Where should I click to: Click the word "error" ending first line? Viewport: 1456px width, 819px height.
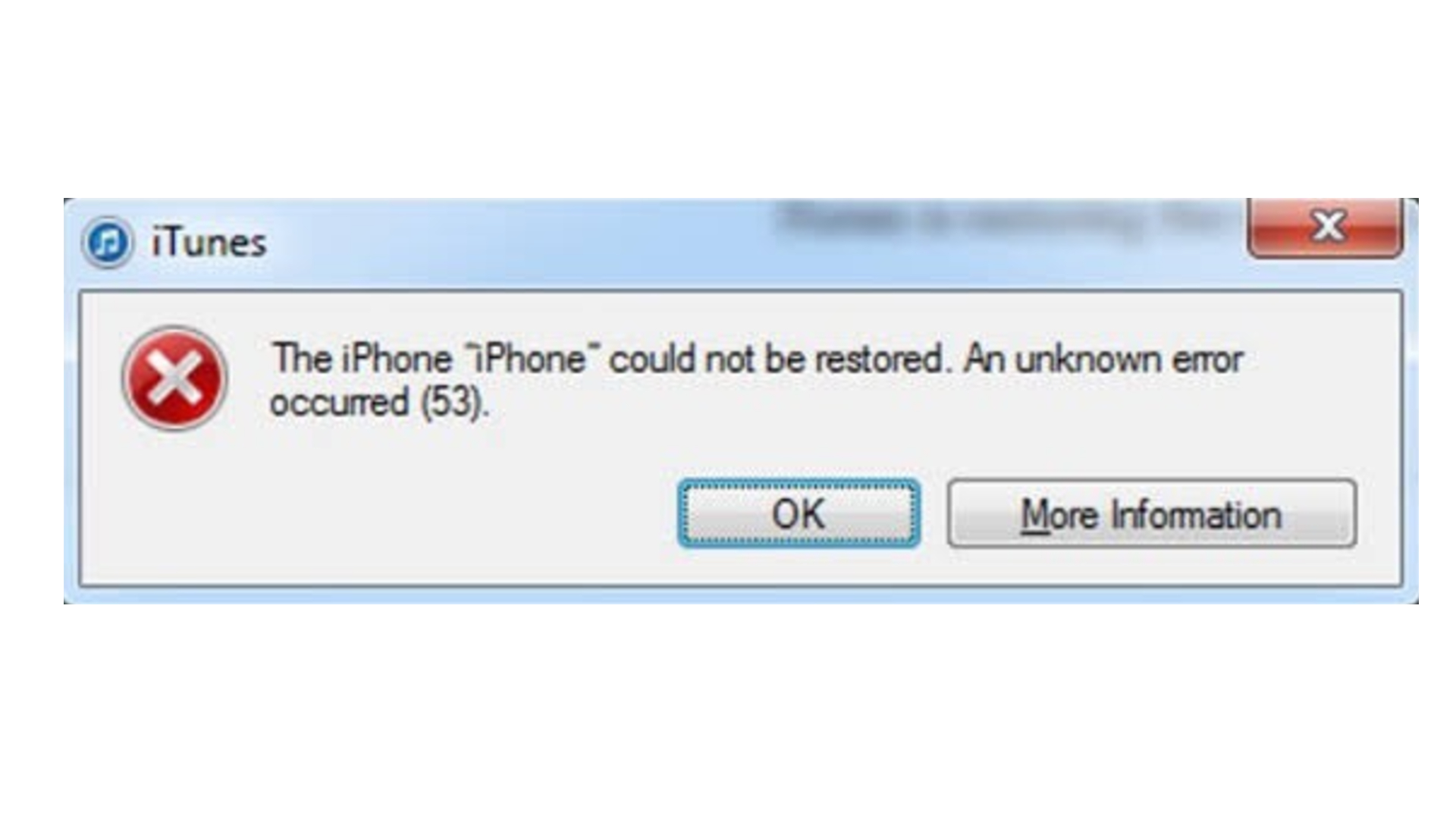[1208, 359]
